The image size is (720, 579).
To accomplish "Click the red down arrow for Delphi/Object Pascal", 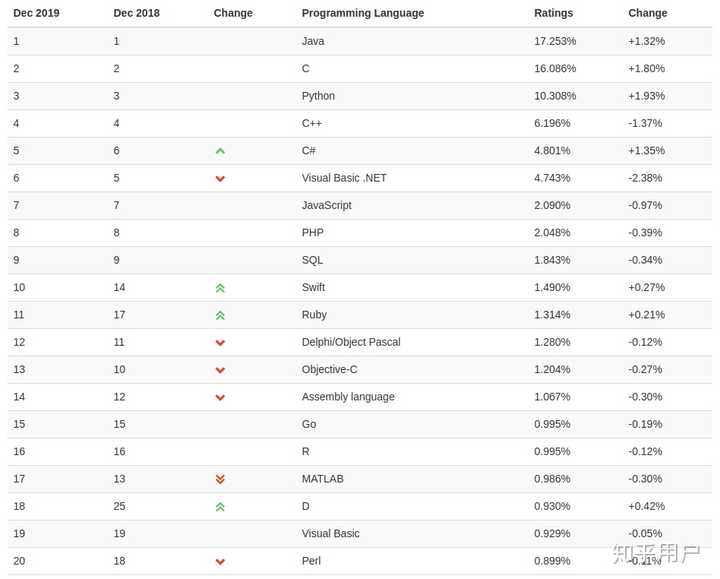I will pos(220,343).
